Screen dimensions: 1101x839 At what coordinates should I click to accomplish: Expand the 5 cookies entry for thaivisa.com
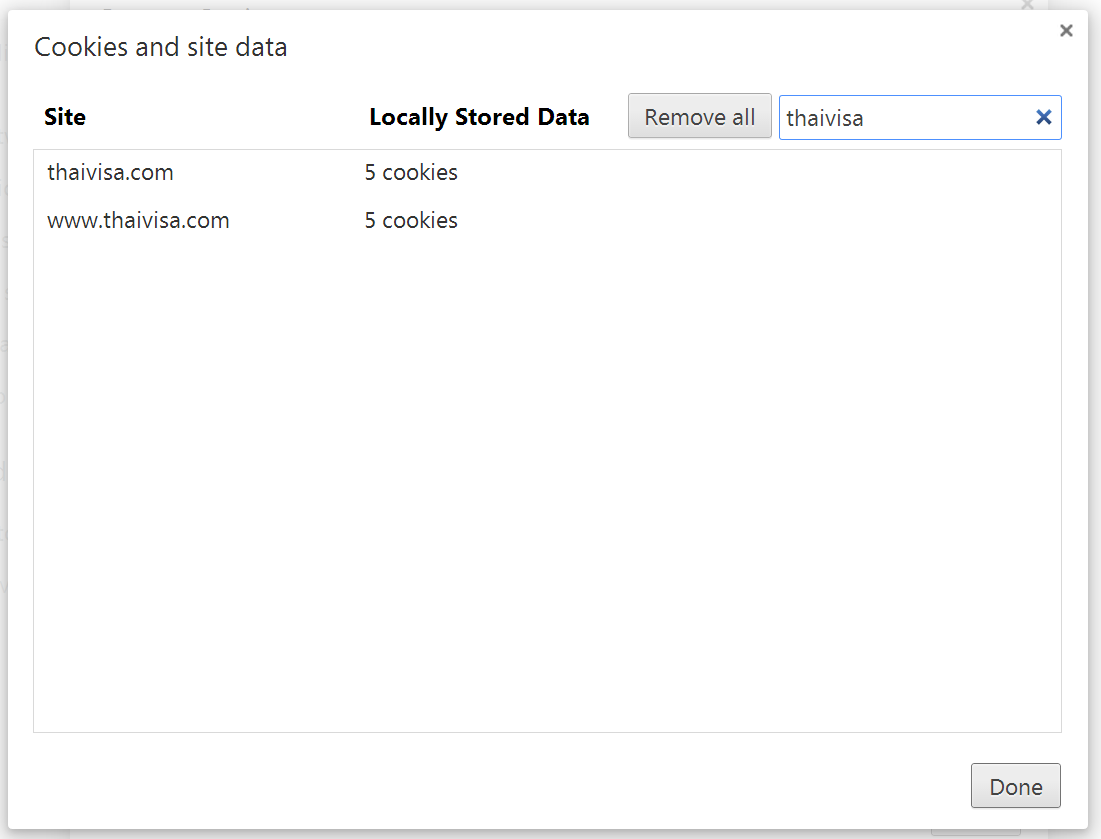[411, 172]
